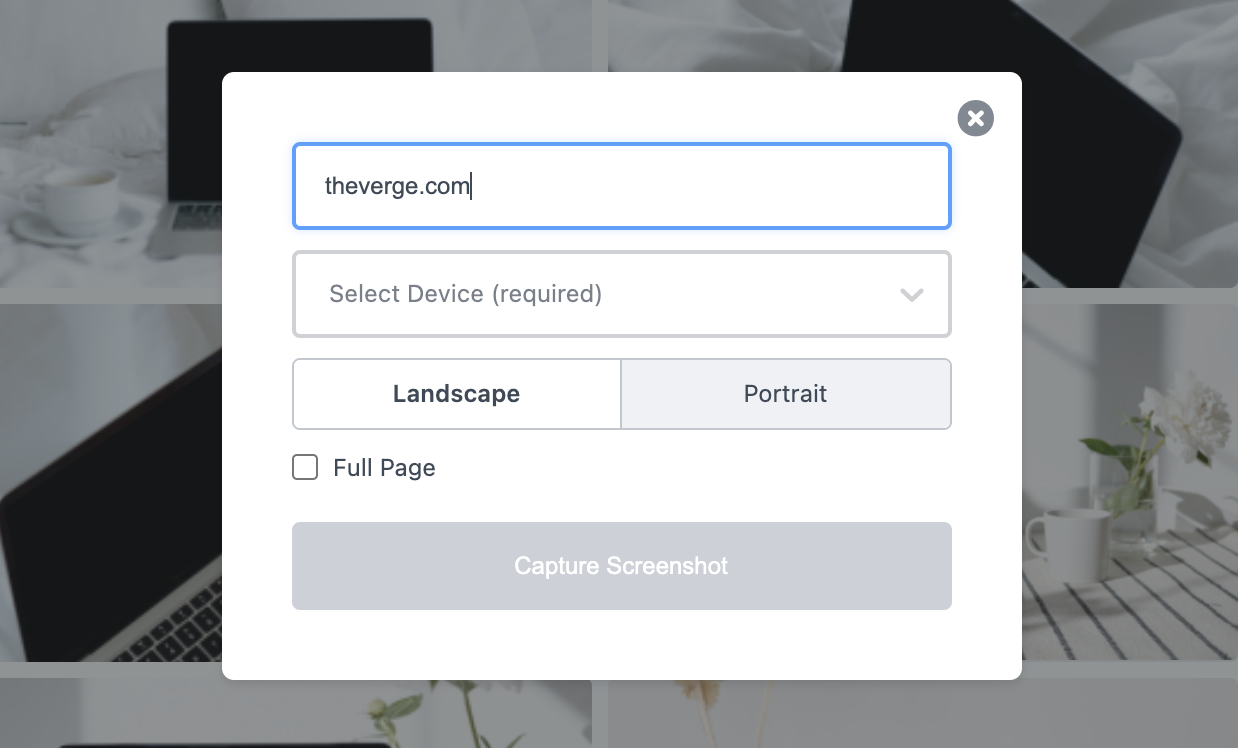Screen dimensions: 1238x748
Task: Open the Select Device dropdown
Action: 621,294
